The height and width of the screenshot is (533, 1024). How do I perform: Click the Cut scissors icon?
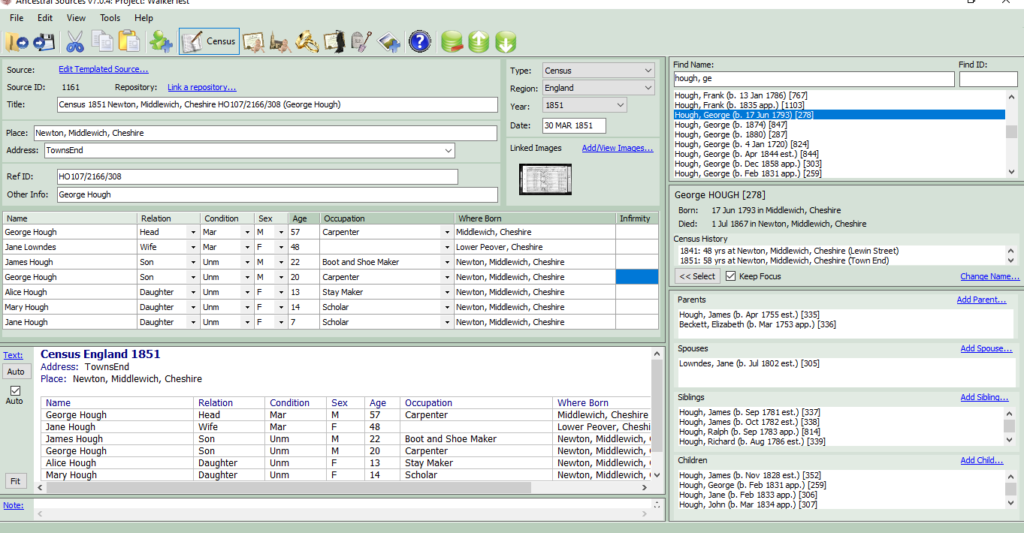pyautogui.click(x=75, y=42)
